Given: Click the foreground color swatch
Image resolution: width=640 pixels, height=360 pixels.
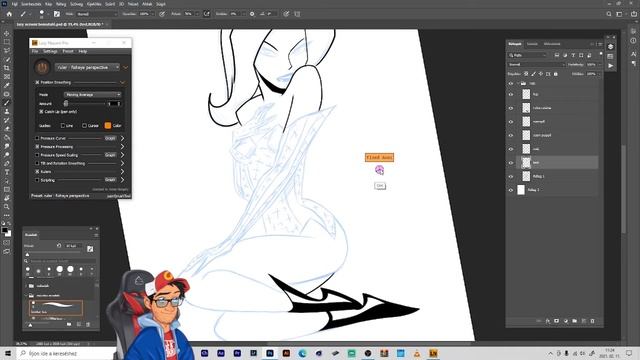Looking at the screenshot, I should pos(5,231).
